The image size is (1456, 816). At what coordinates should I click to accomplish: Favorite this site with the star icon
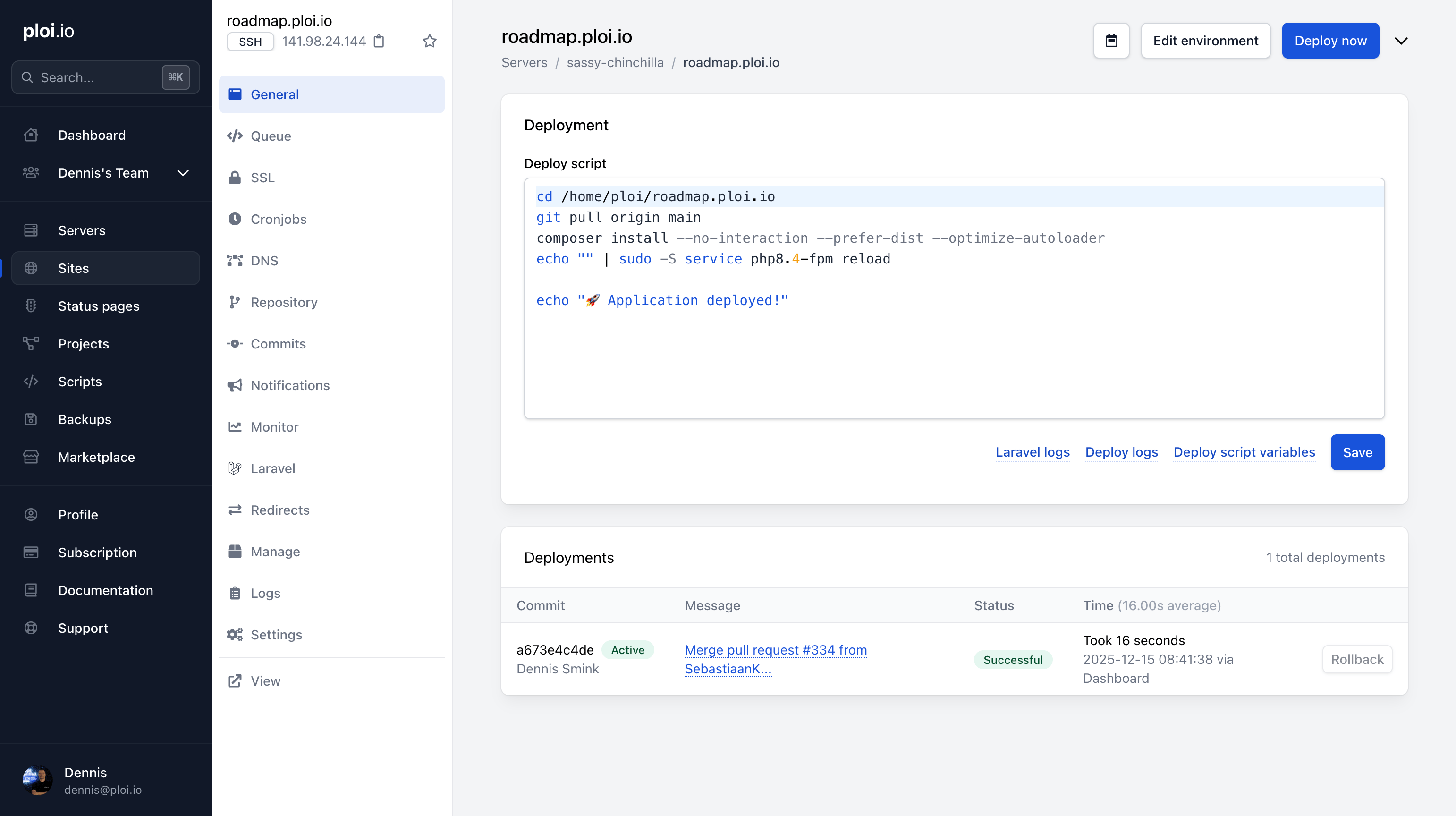tap(430, 41)
